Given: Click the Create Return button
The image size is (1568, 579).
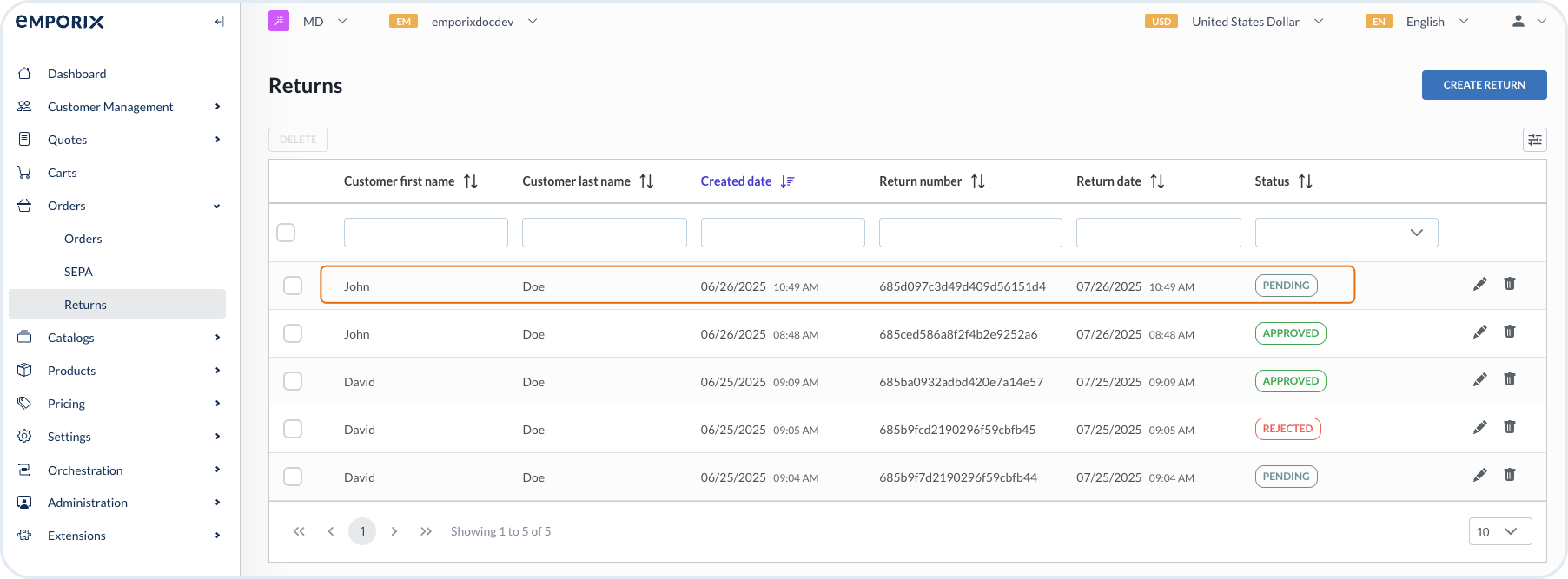Looking at the screenshot, I should [x=1483, y=85].
